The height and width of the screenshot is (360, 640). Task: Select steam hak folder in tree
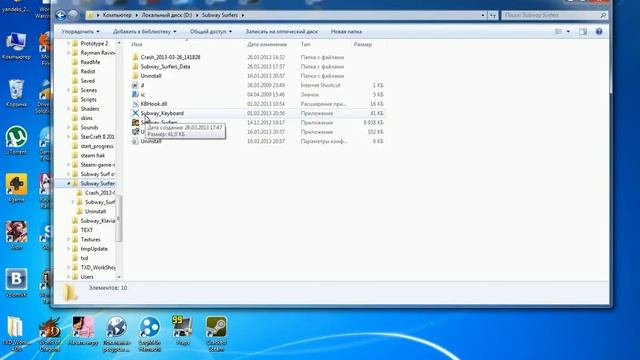93,155
